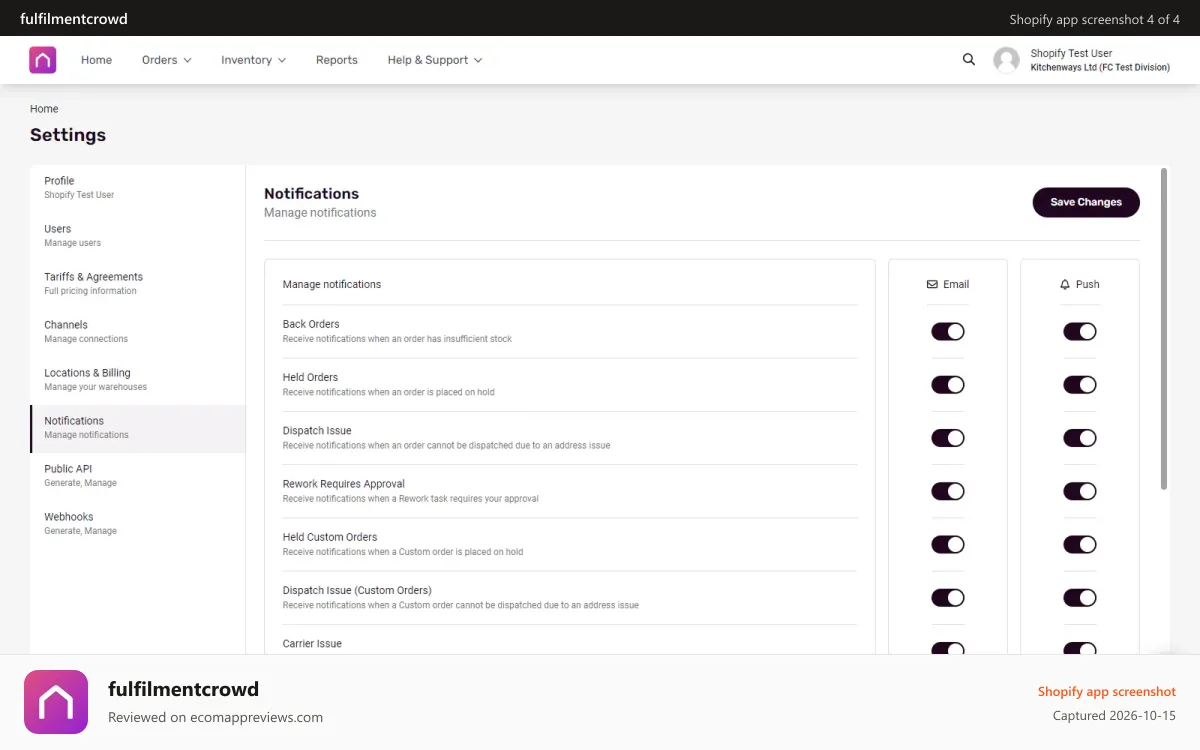Disable Held Orders push notification

(1080, 384)
